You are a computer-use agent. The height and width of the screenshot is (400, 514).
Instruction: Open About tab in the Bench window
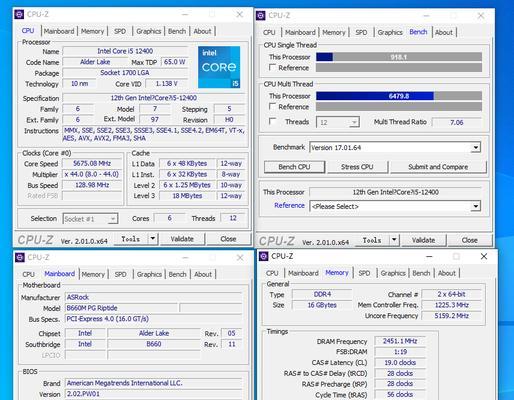point(444,32)
